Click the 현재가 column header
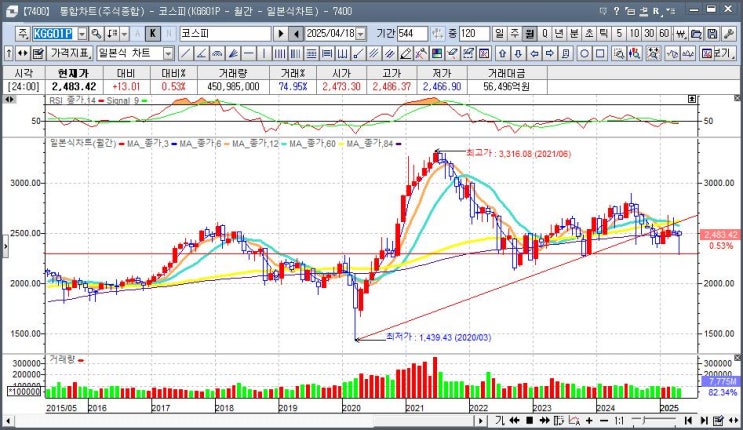 pyautogui.click(x=73, y=73)
